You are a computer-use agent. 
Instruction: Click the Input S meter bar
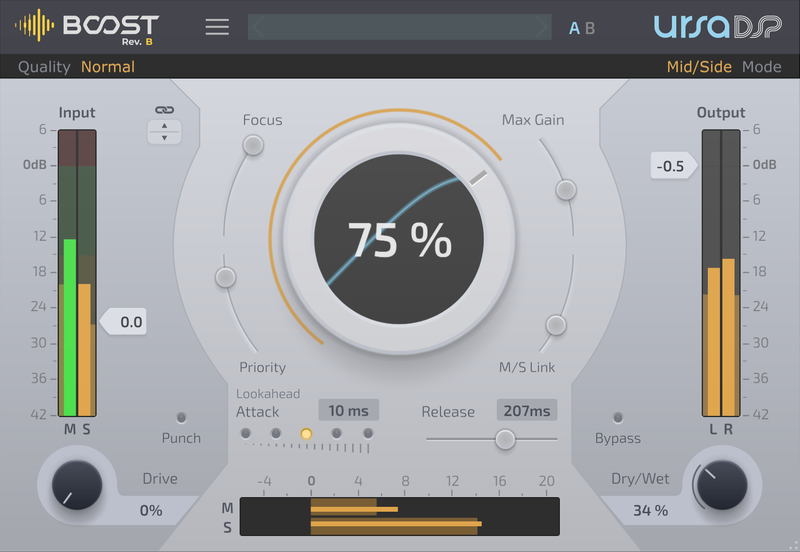(x=87, y=273)
